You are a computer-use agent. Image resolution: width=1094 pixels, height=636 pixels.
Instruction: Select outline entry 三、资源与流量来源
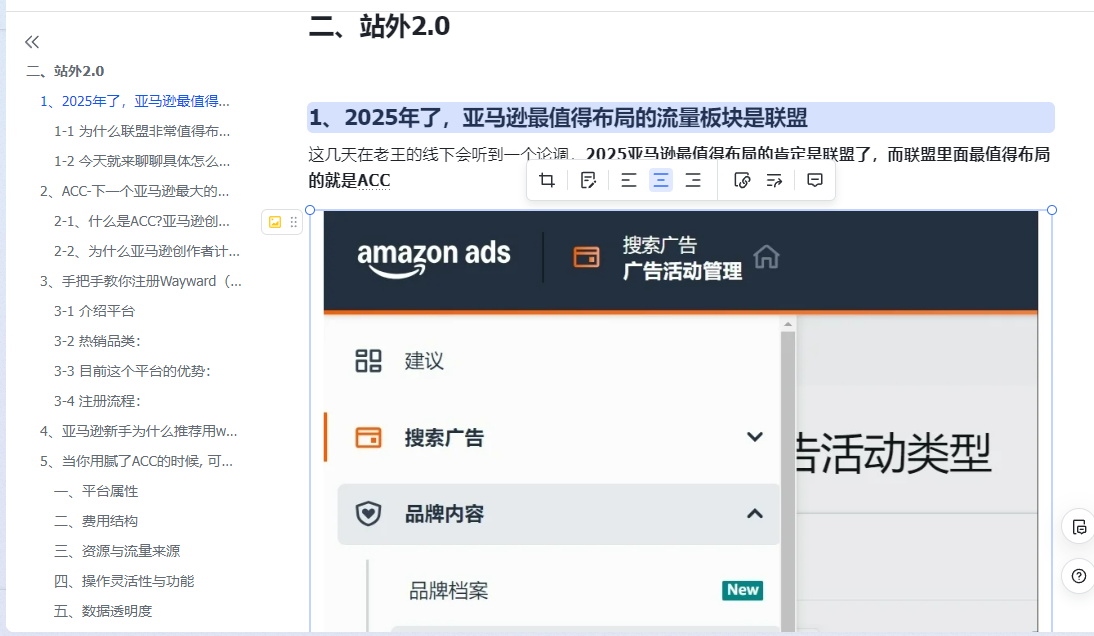coord(116,550)
